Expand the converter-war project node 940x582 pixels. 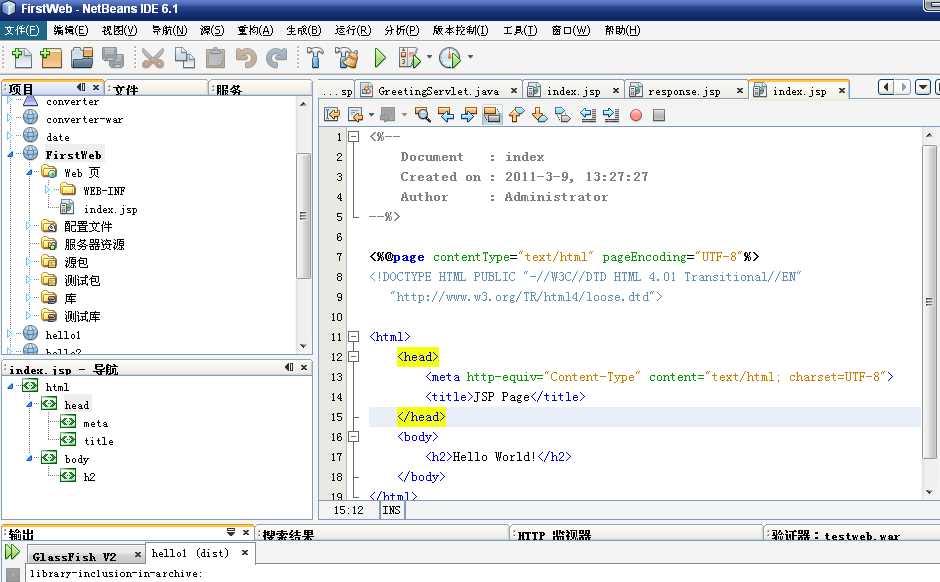(10, 119)
